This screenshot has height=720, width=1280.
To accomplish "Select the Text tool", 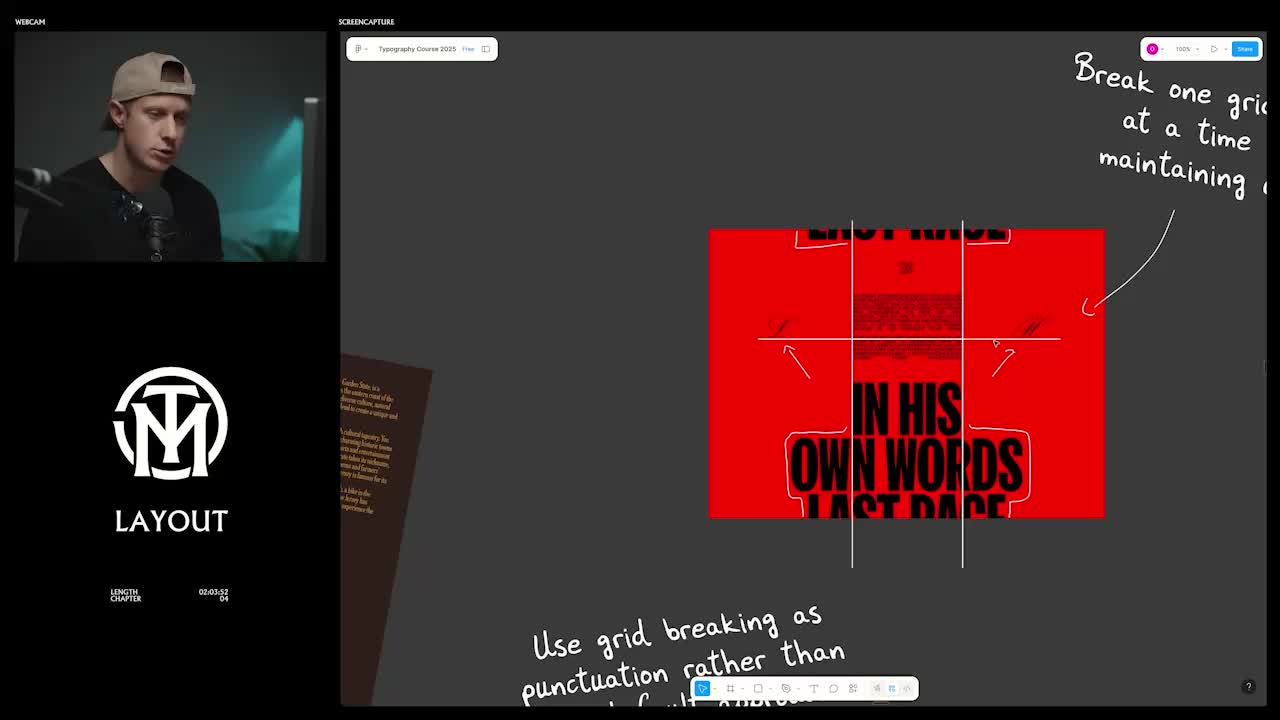I will coord(814,688).
